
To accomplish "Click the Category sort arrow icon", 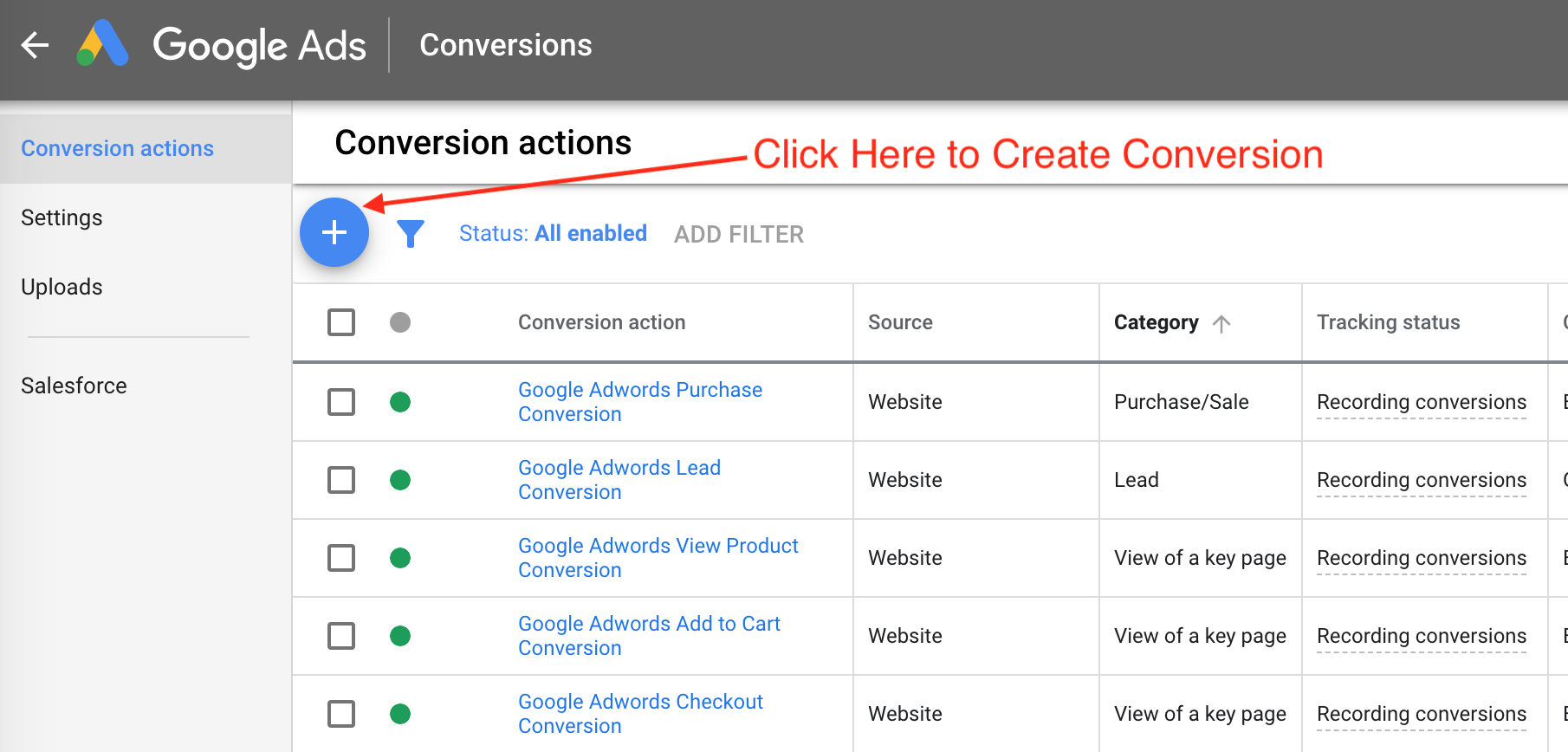I will pyautogui.click(x=1221, y=323).
